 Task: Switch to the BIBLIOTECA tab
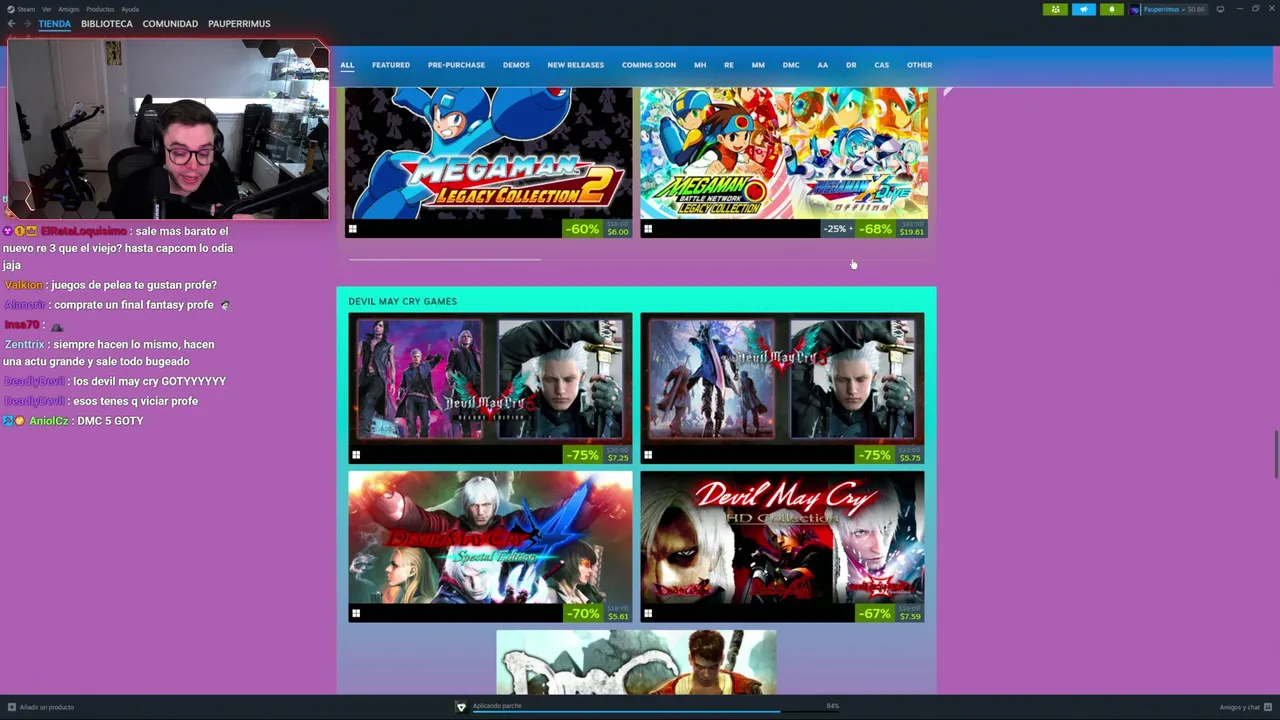[107, 24]
